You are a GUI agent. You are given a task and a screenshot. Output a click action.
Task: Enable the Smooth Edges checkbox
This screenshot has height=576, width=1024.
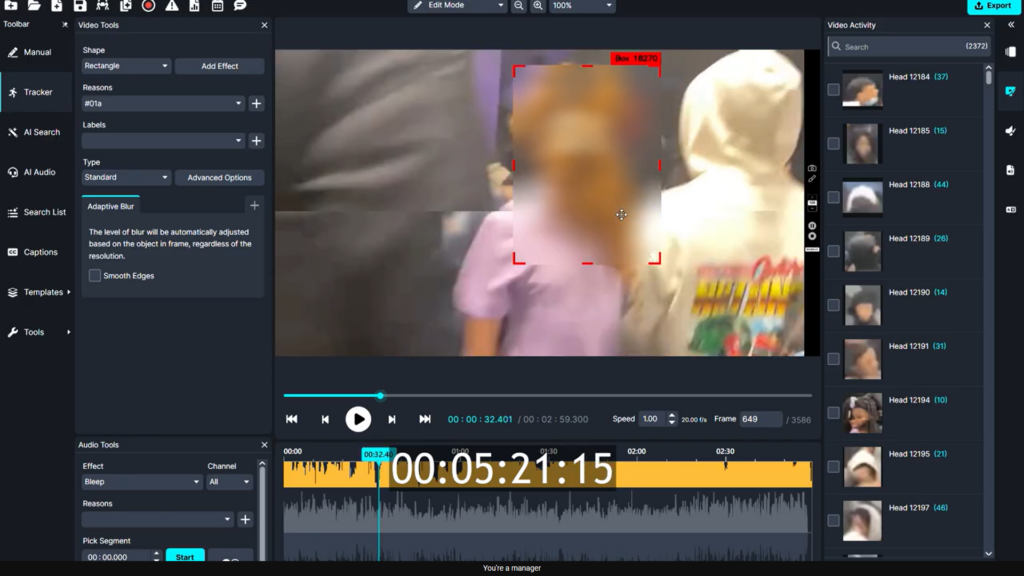(x=95, y=276)
